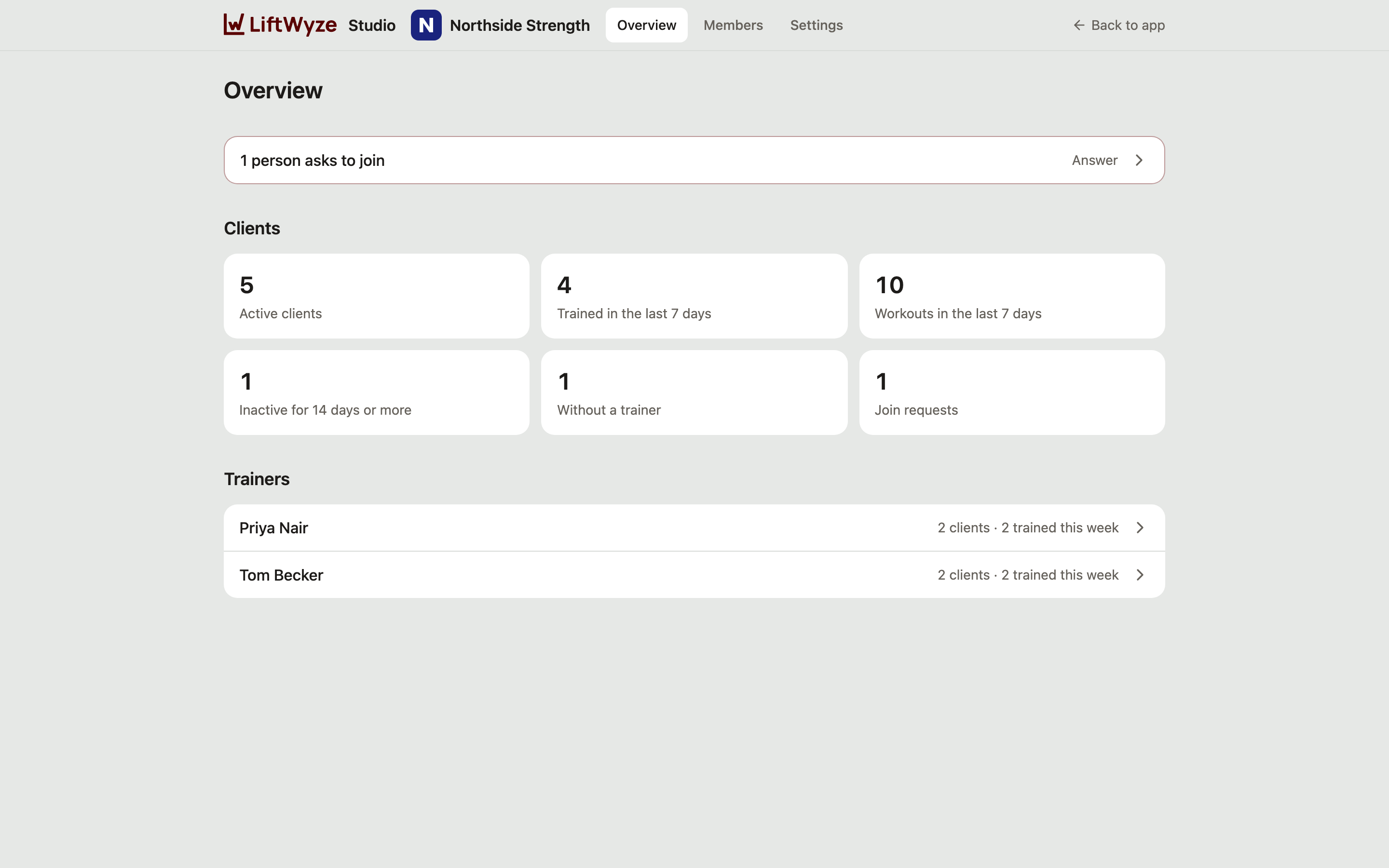
Task: Open the Active clients card
Action: pos(377,296)
